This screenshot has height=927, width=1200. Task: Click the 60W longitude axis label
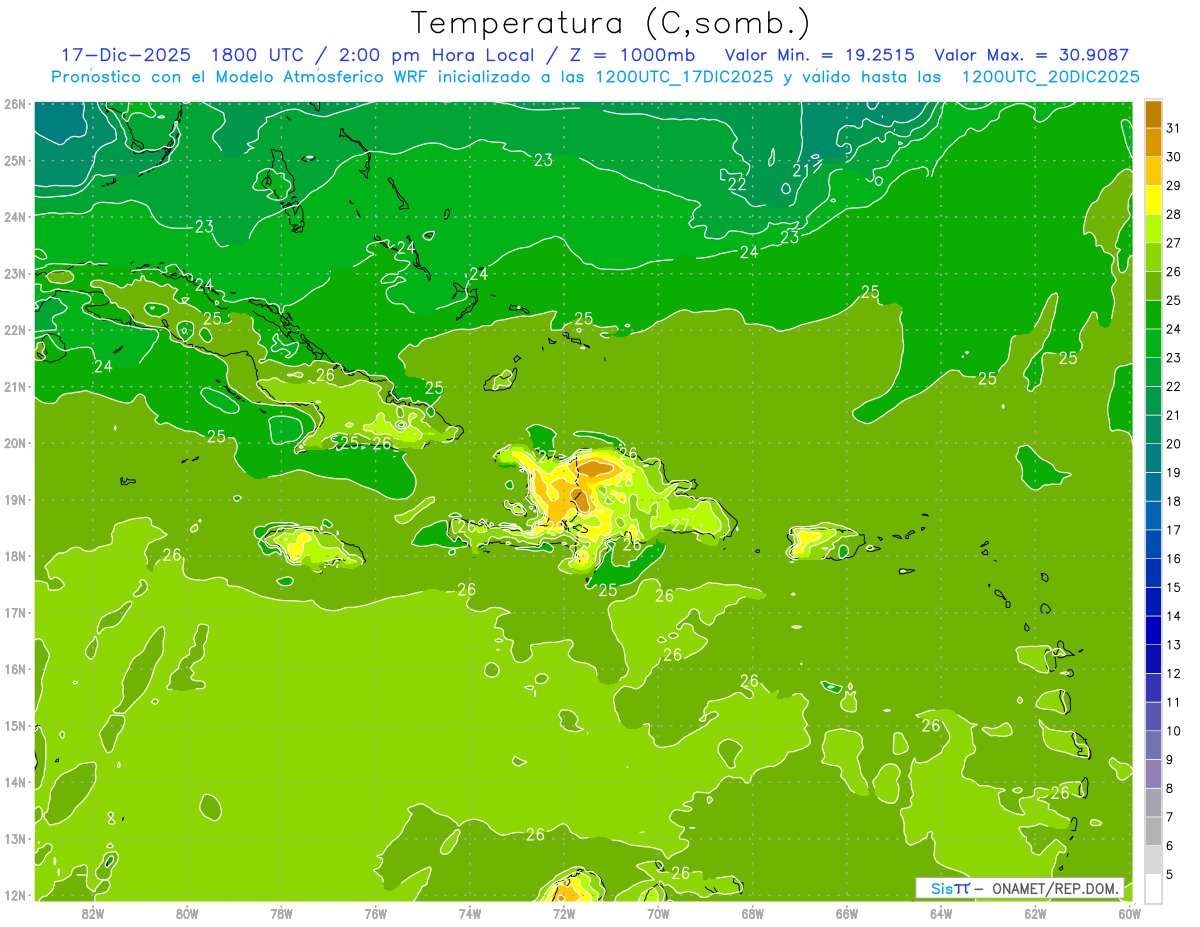(1130, 913)
